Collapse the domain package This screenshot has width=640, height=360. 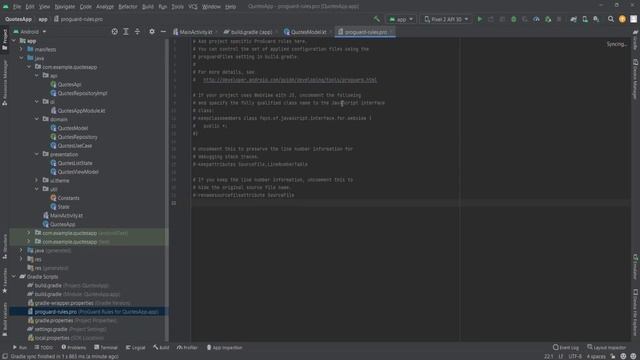click(37, 119)
